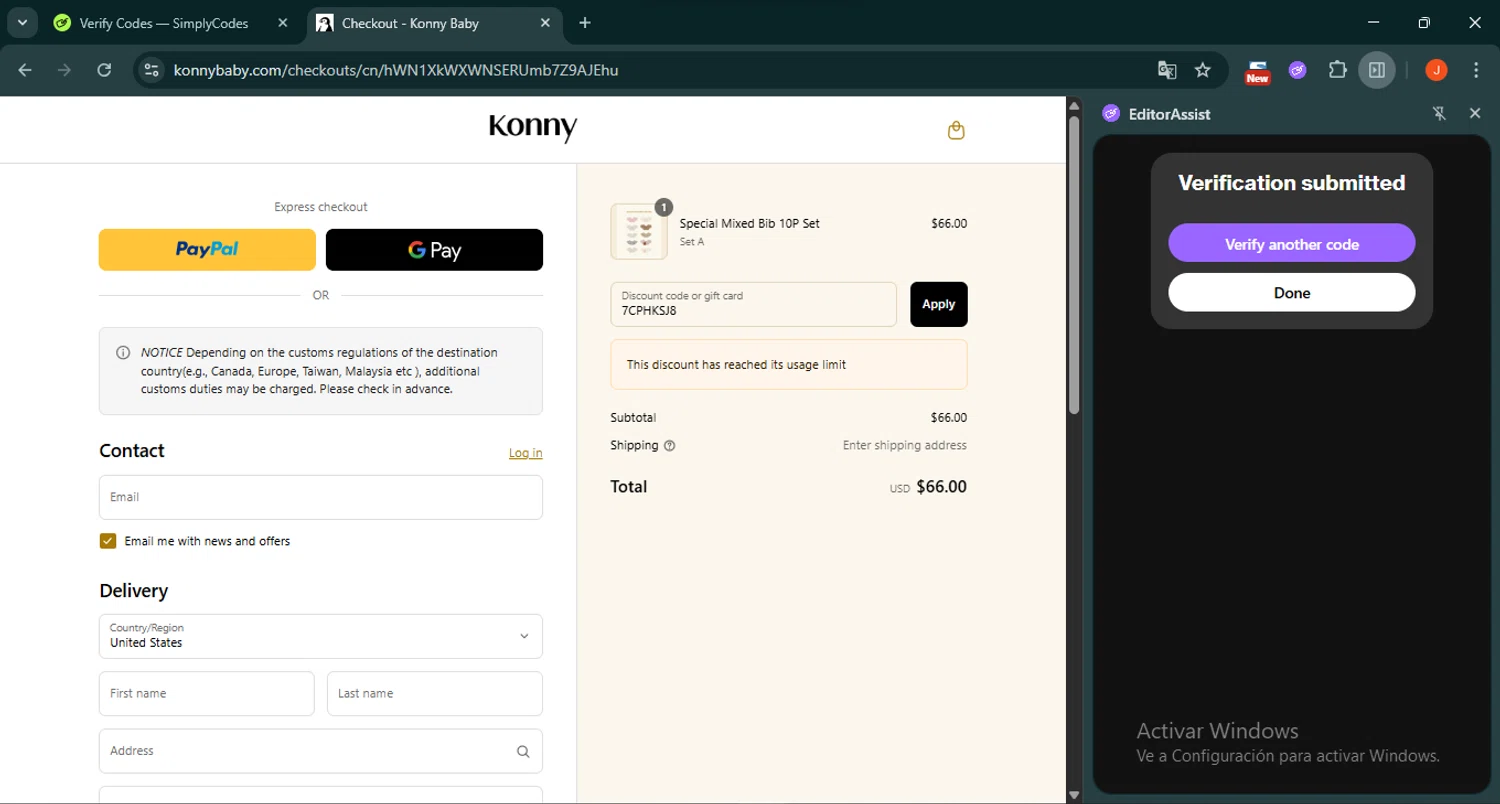Image resolution: width=1500 pixels, height=804 pixels.
Task: Click the Express checkout label
Action: coord(321,207)
